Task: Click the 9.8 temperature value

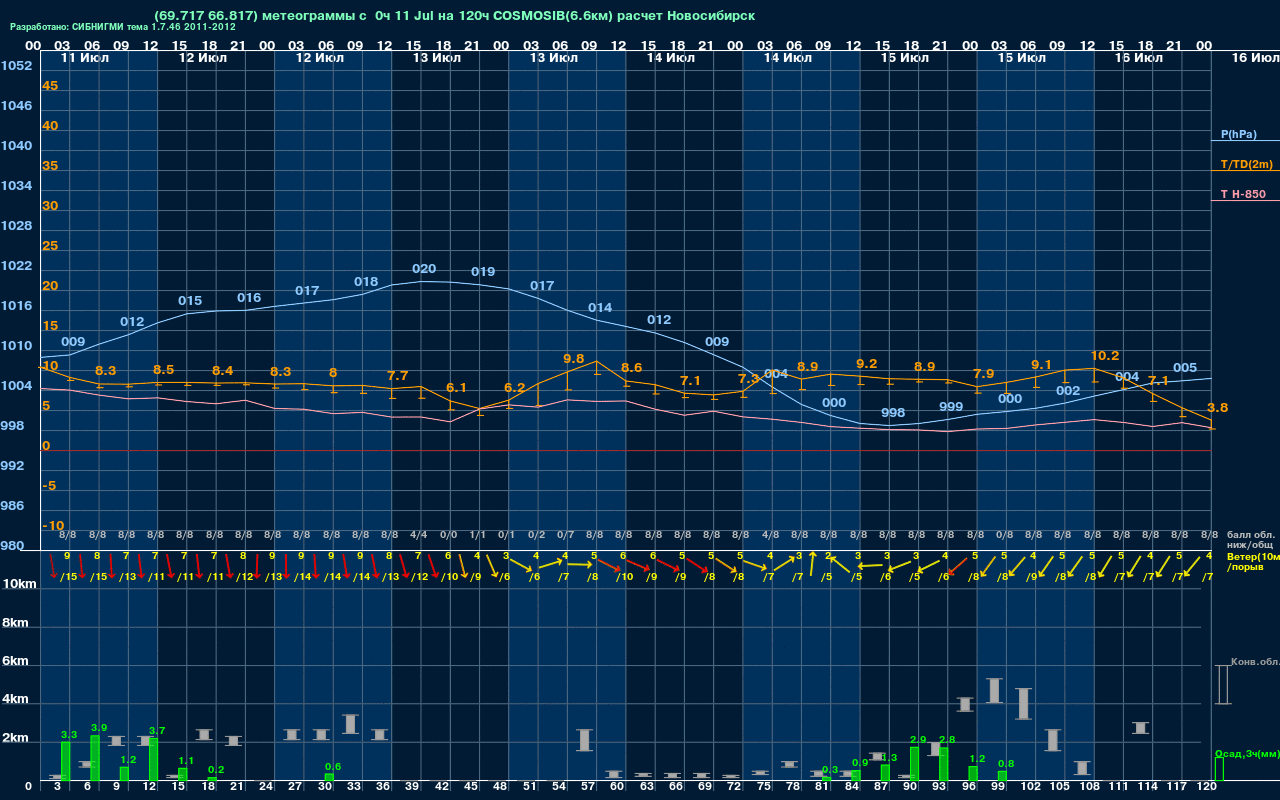Action: click(574, 358)
